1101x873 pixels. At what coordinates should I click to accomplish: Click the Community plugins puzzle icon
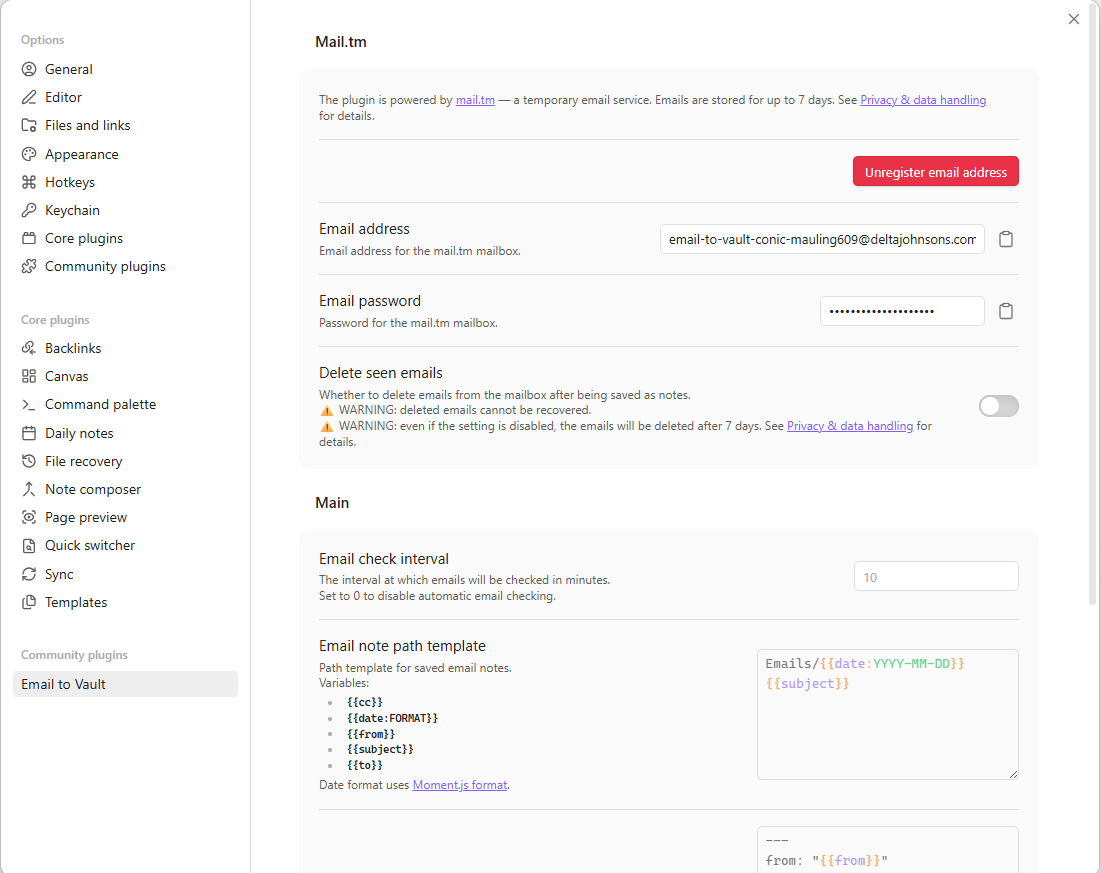pos(29,266)
